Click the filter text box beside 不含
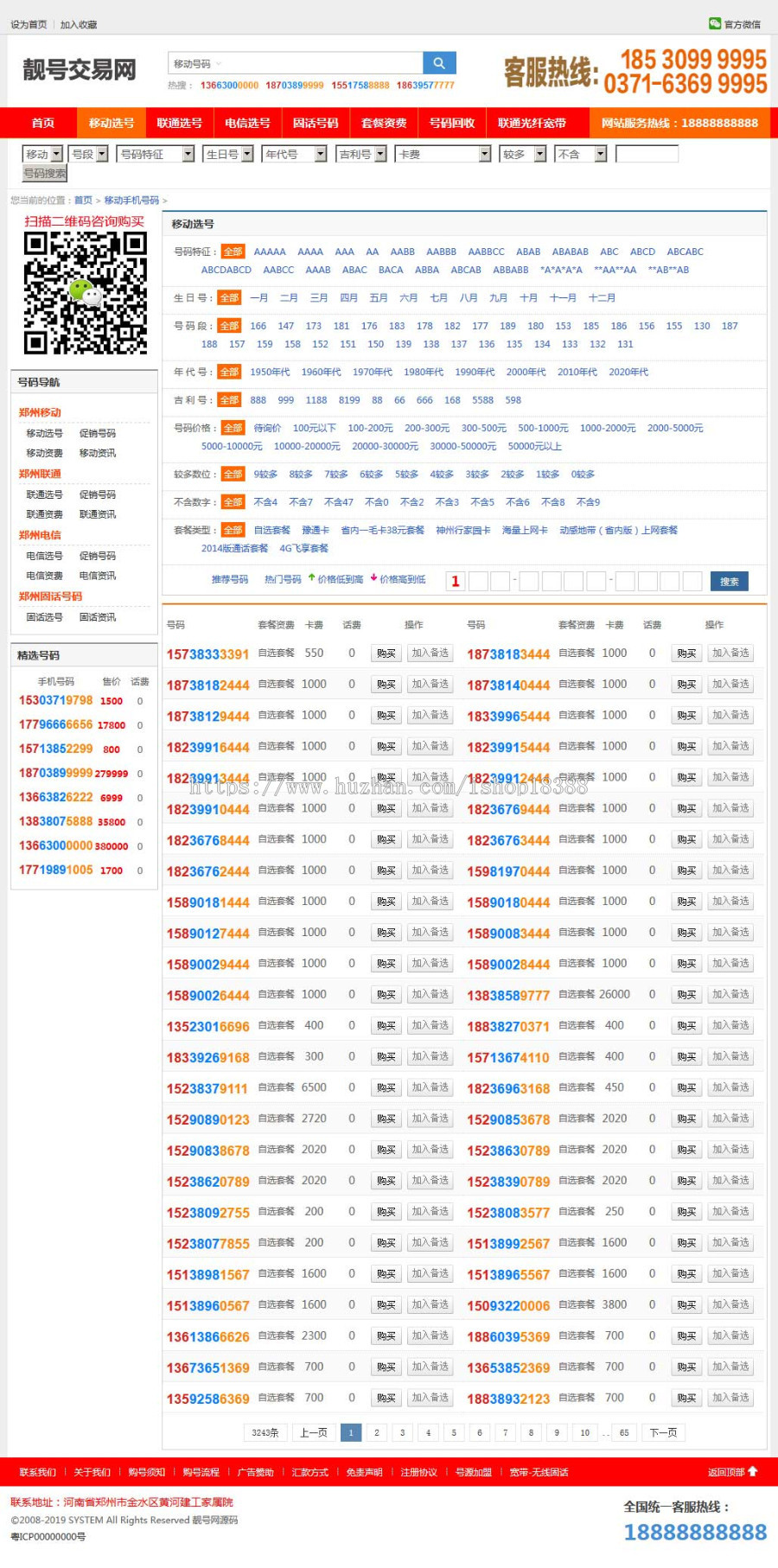Image resolution: width=778 pixels, height=1568 pixels. pos(647,154)
